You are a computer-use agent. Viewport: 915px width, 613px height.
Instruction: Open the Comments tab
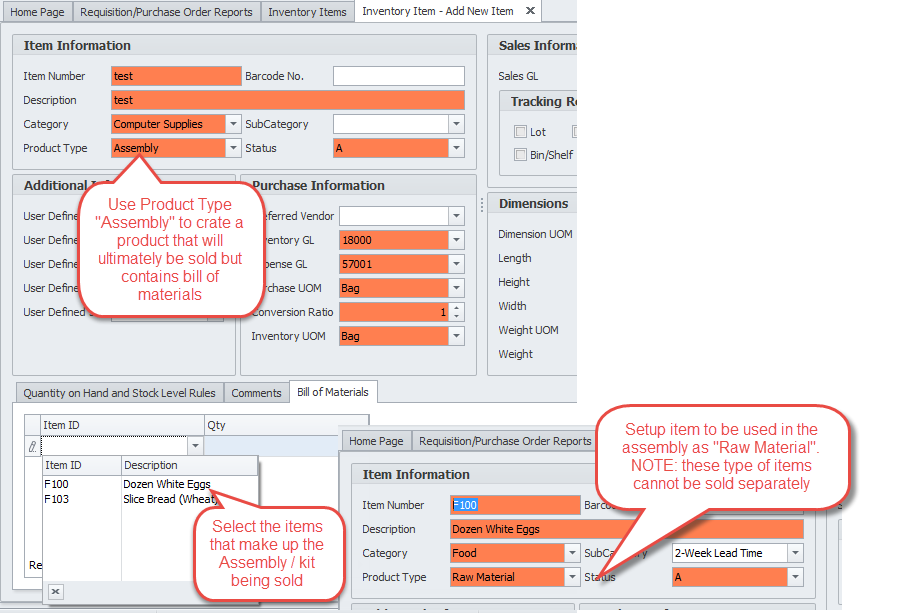[x=256, y=393]
